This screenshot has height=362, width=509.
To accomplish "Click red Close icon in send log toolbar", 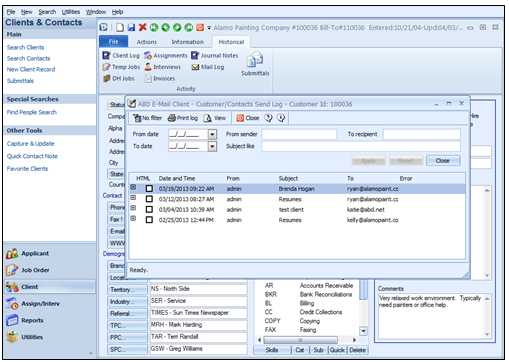I will (248, 118).
